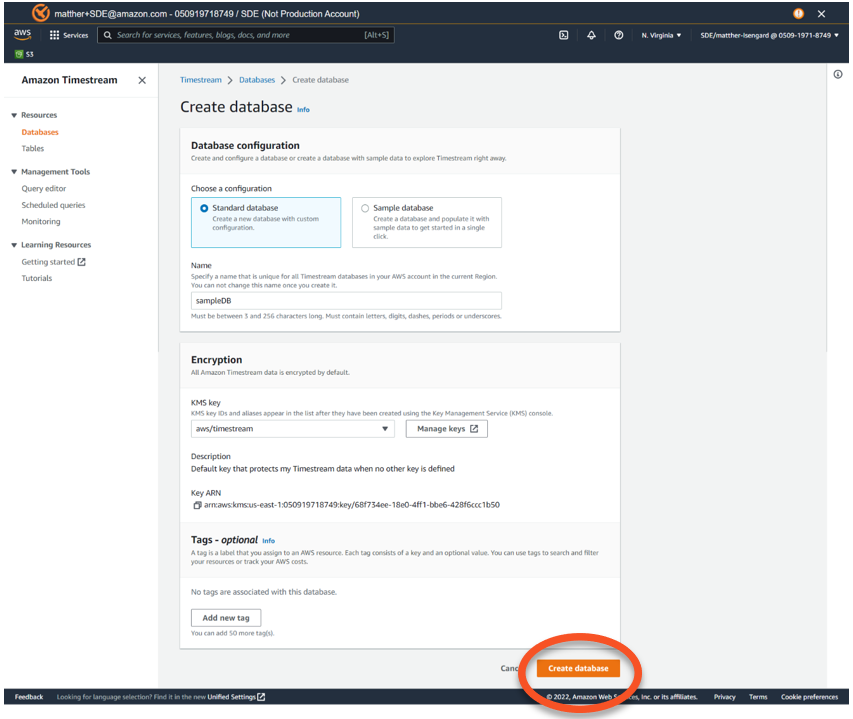Click the orange Create database button
Screen dimensions: 853x719
(x=578, y=668)
